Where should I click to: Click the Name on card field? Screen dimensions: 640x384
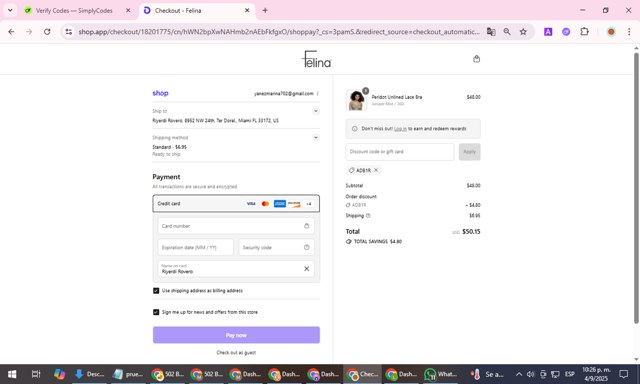236,269
